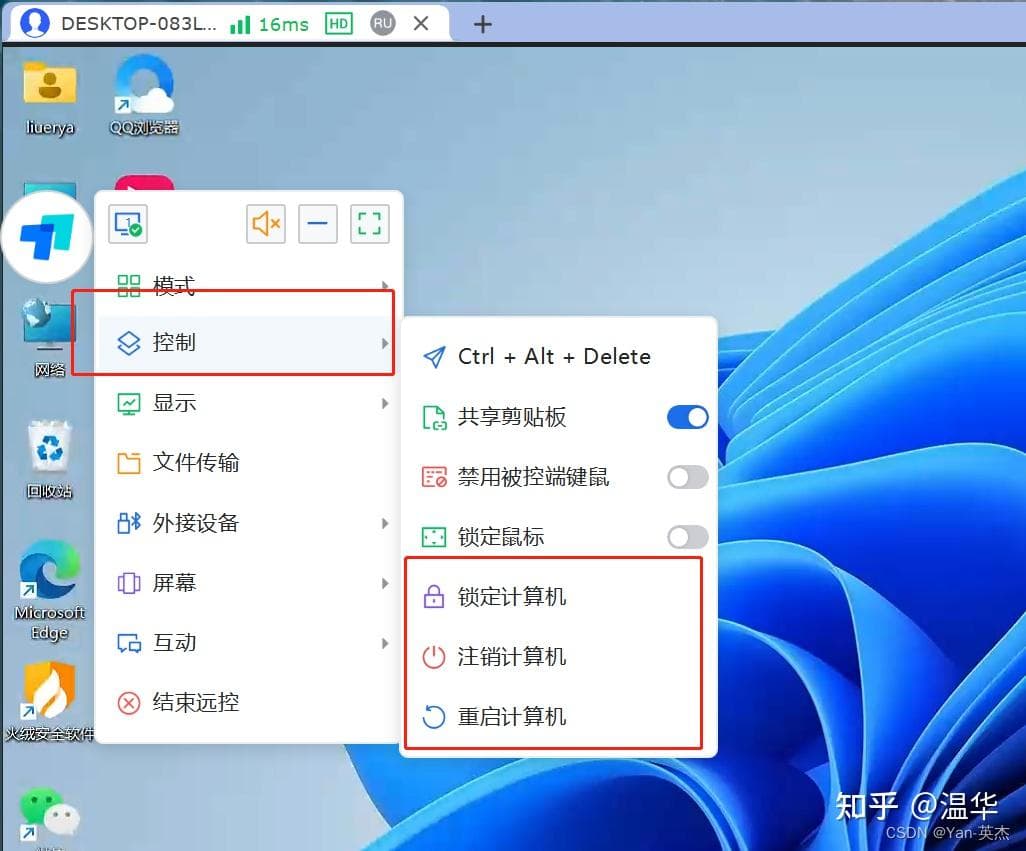The image size is (1026, 851).
Task: Select the 控制 menu entry
Action: click(249, 343)
